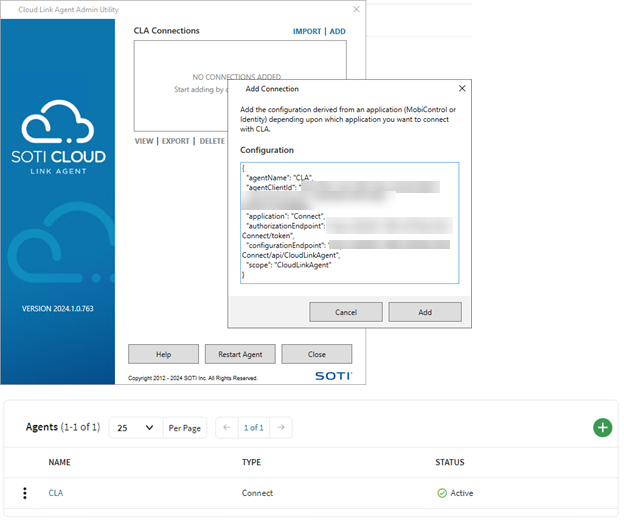Open the three-dot menu for CLA agent
The image size is (624, 521).
coord(25,493)
